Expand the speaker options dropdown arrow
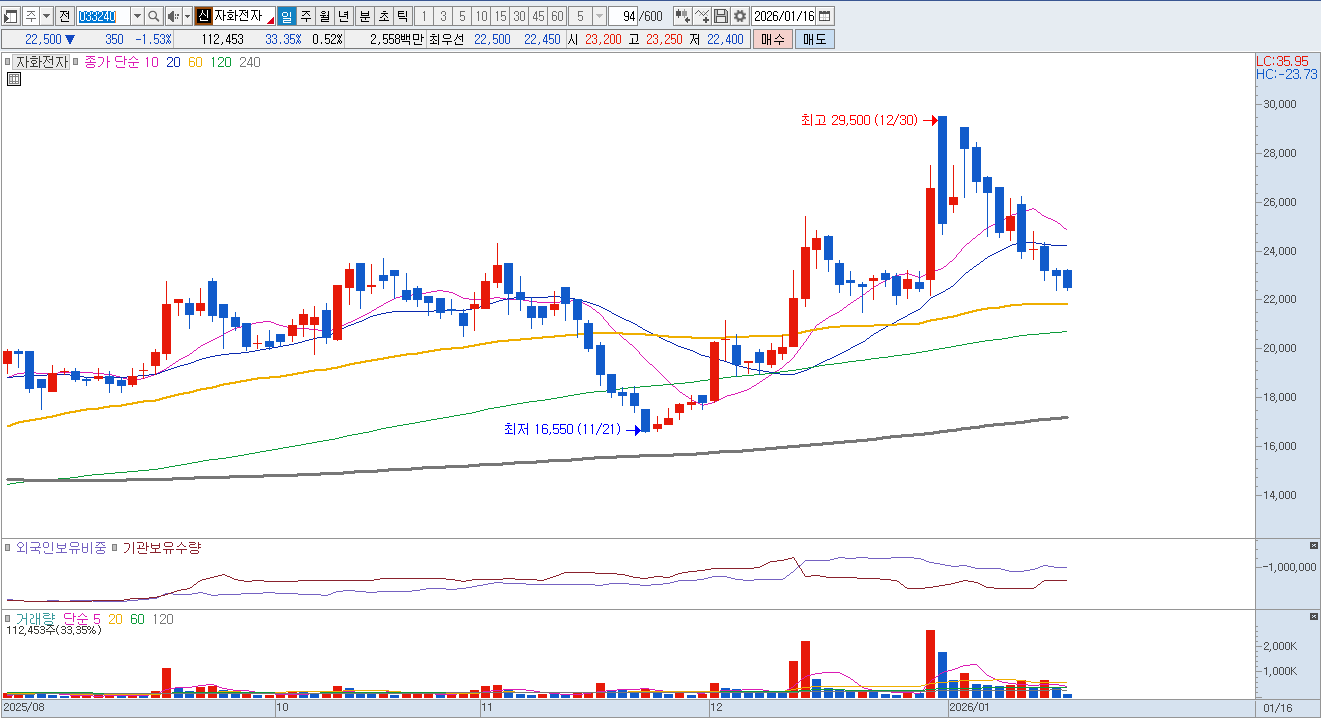Screen dimensions: 1321x718 point(187,16)
